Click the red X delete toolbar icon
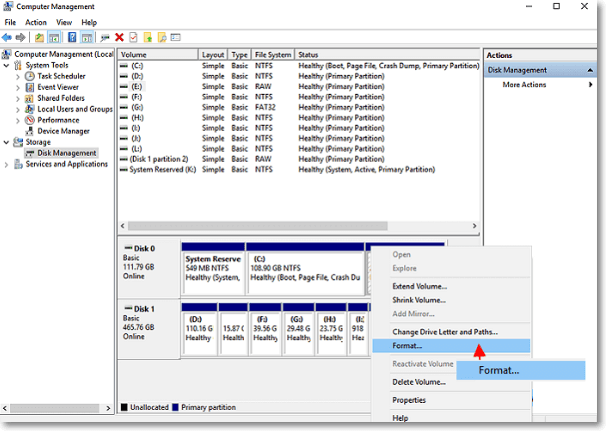606x431 pixels. (120, 37)
